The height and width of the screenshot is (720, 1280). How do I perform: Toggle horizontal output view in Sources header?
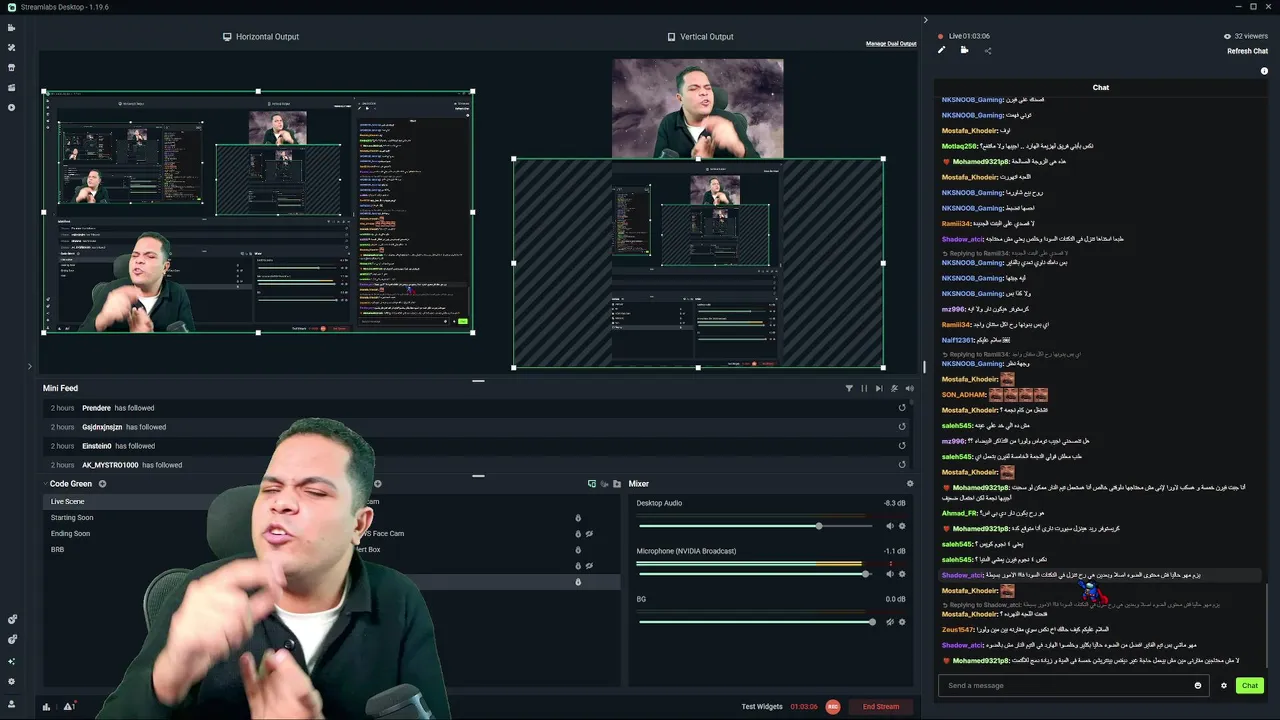(x=592, y=484)
